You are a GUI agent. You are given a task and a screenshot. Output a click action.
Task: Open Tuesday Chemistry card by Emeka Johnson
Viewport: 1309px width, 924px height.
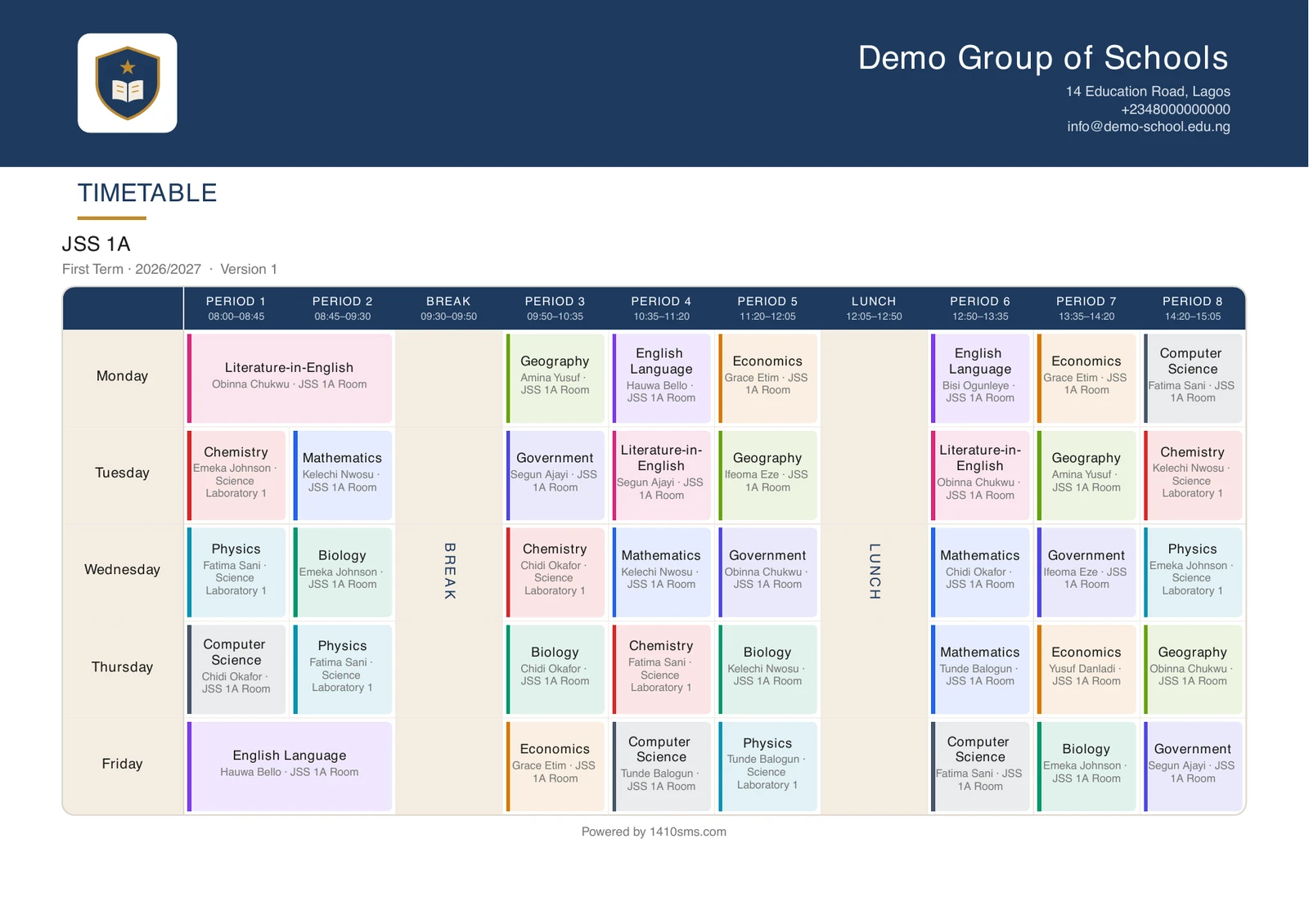point(236,475)
